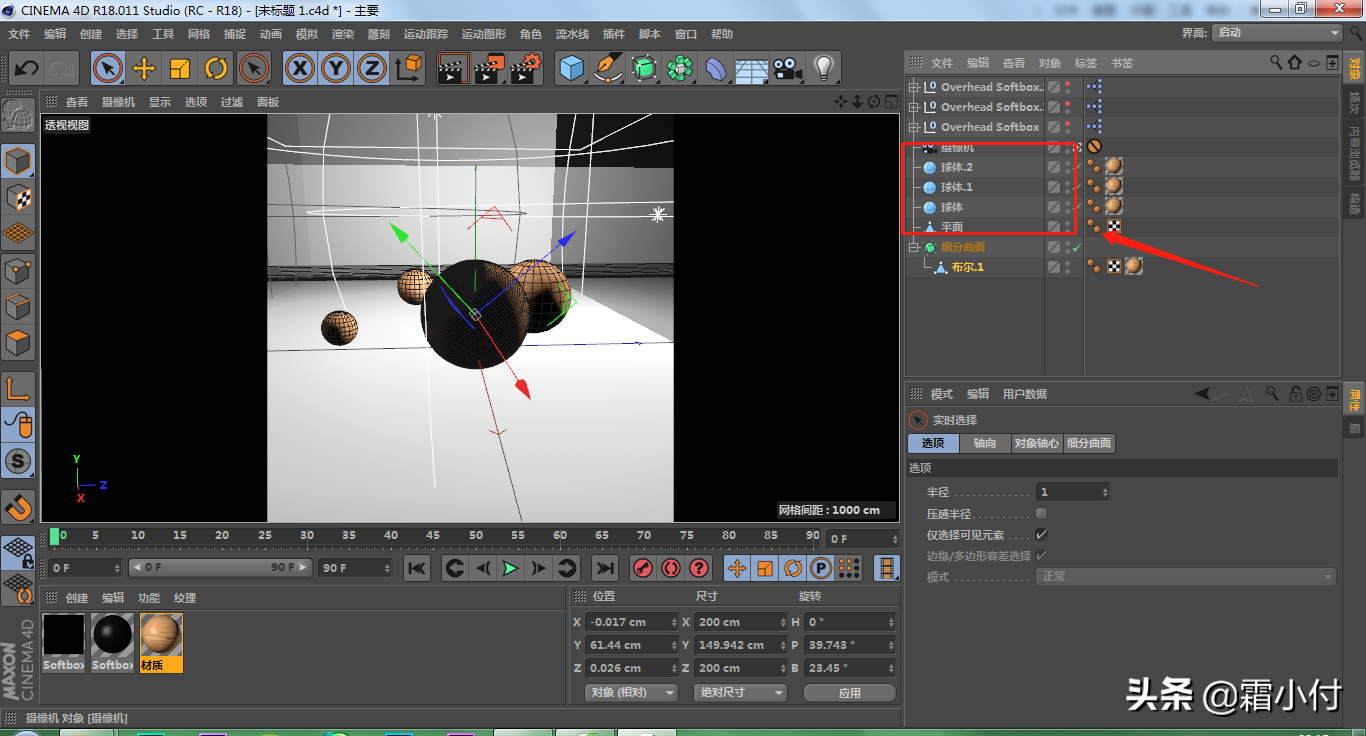The image size is (1366, 736).
Task: Click the home icon in Object Manager
Action: point(1295,62)
